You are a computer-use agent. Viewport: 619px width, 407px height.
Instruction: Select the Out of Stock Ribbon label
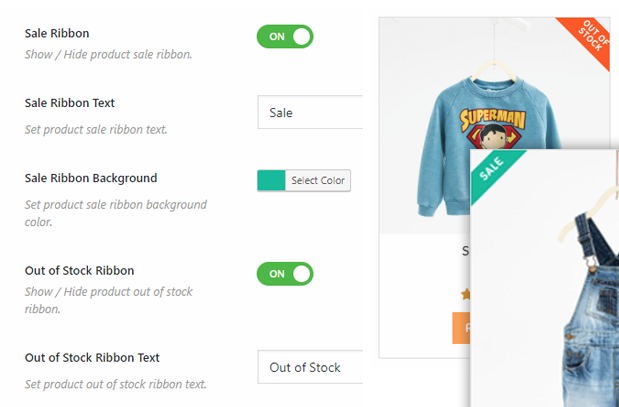(79, 271)
